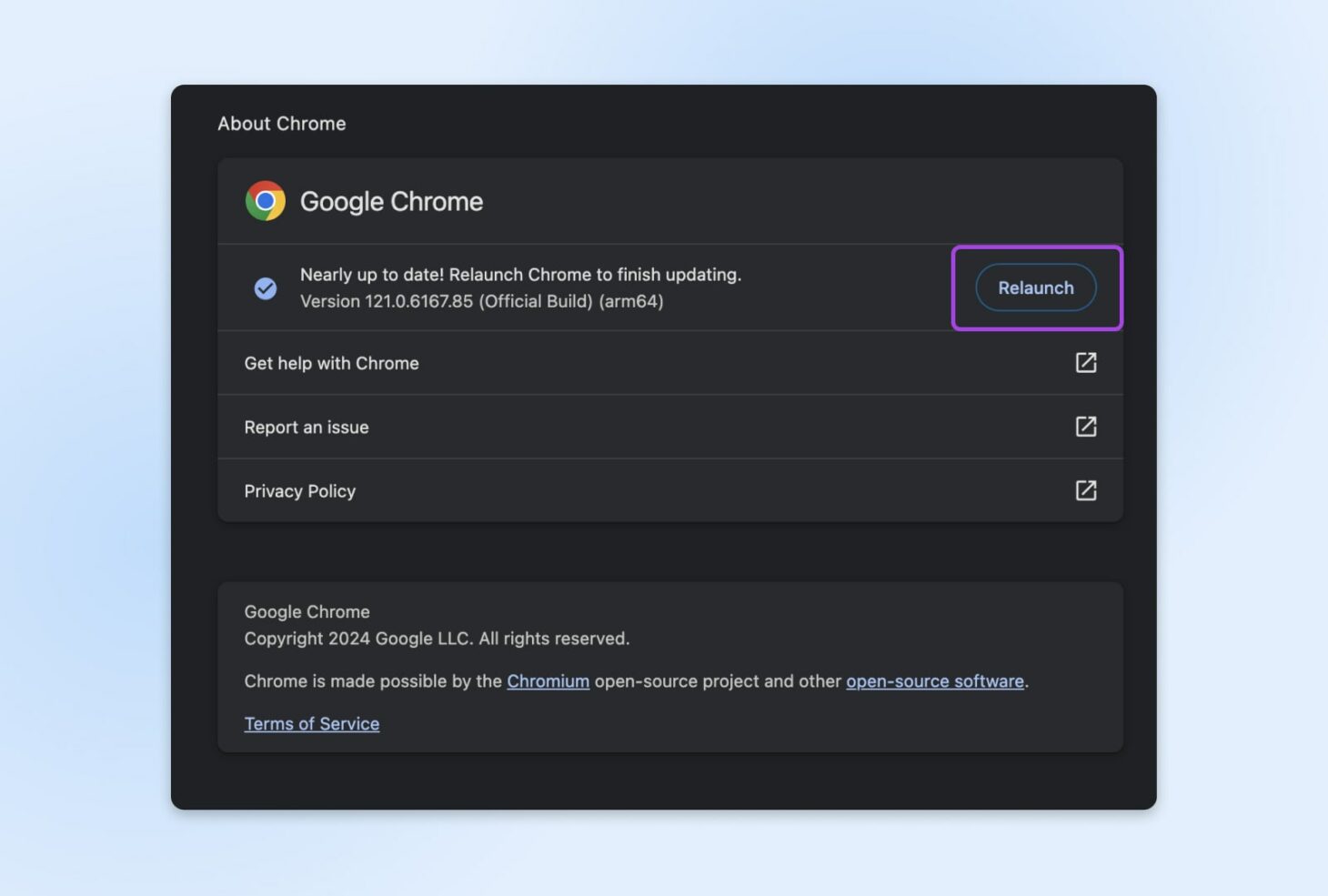Open the external link icon beside Privacy Policy
Viewport: 1328px width, 896px height.
pyautogui.click(x=1086, y=490)
